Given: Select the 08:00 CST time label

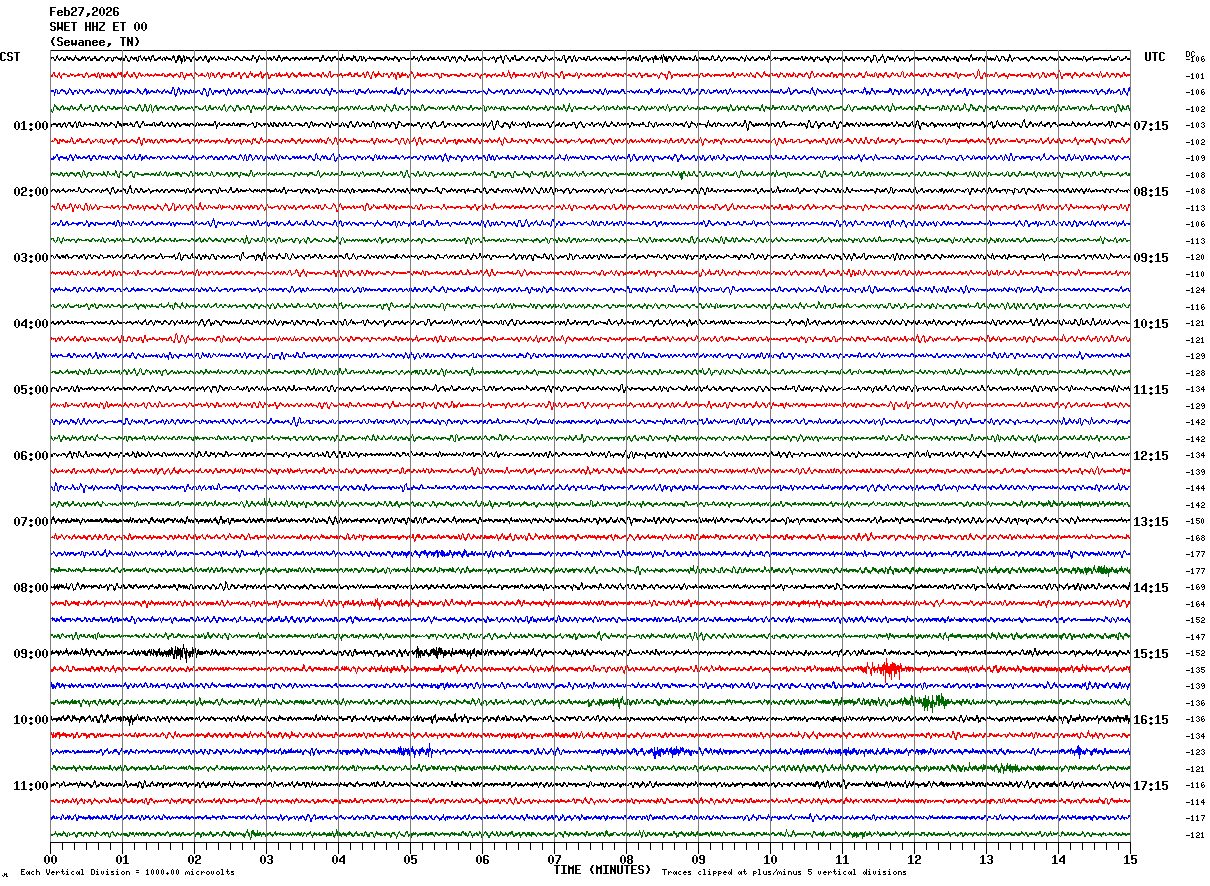Looking at the screenshot, I should (x=31, y=588).
